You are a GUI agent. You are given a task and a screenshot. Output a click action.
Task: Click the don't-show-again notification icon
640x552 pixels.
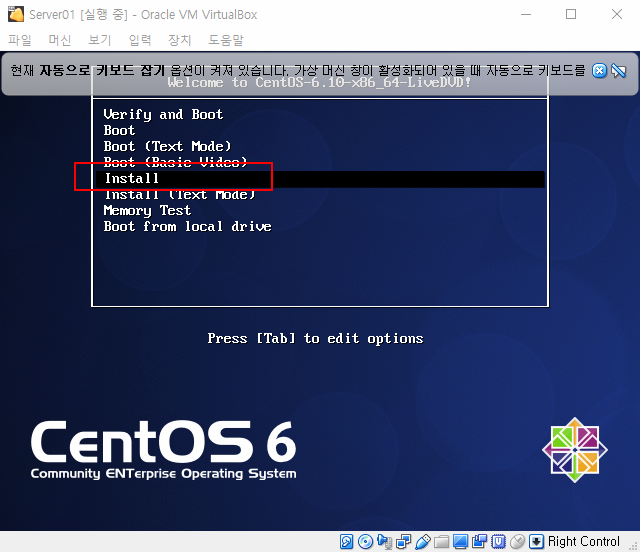tap(618, 71)
